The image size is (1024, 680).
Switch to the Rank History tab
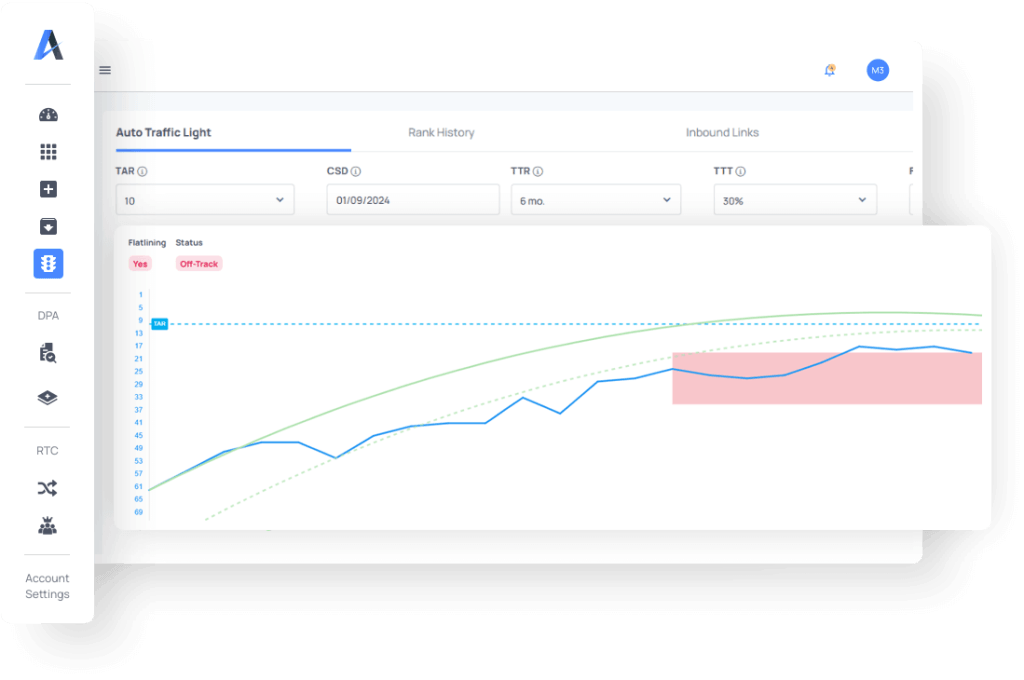coord(441,132)
